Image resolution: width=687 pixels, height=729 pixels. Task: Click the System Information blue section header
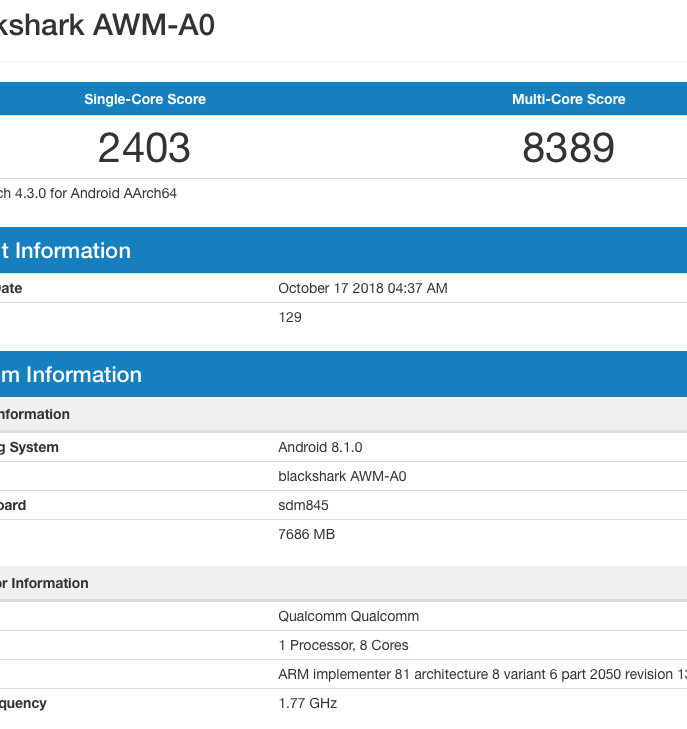[71, 374]
